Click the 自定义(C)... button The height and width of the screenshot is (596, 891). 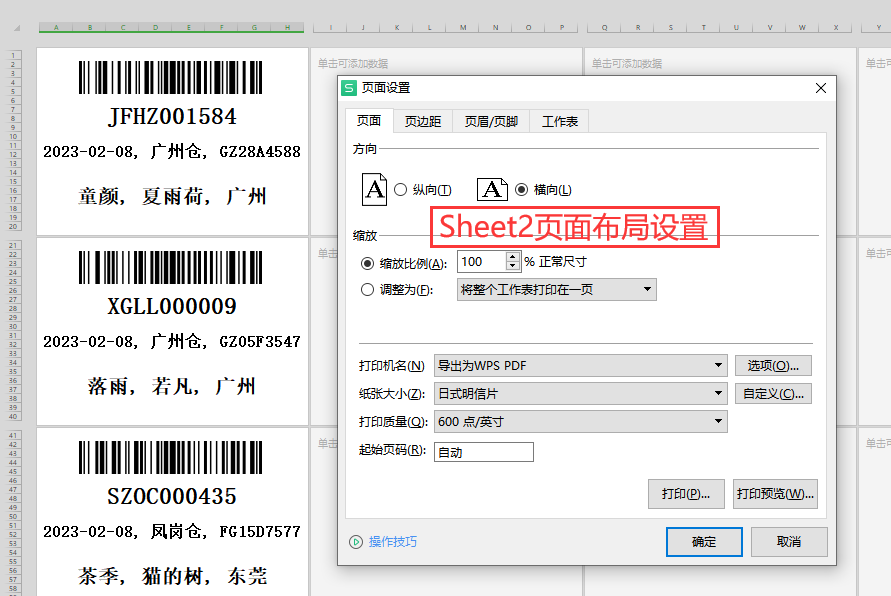773,393
